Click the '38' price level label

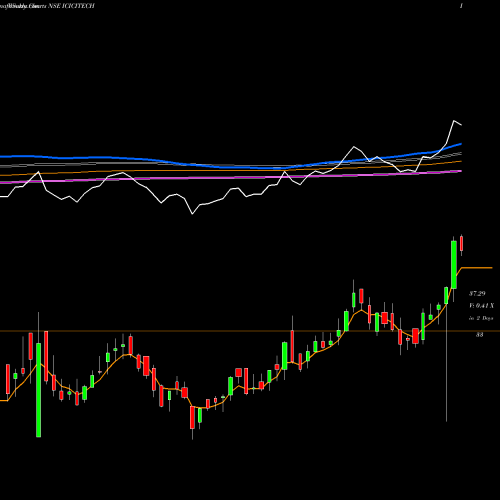tap(479, 335)
